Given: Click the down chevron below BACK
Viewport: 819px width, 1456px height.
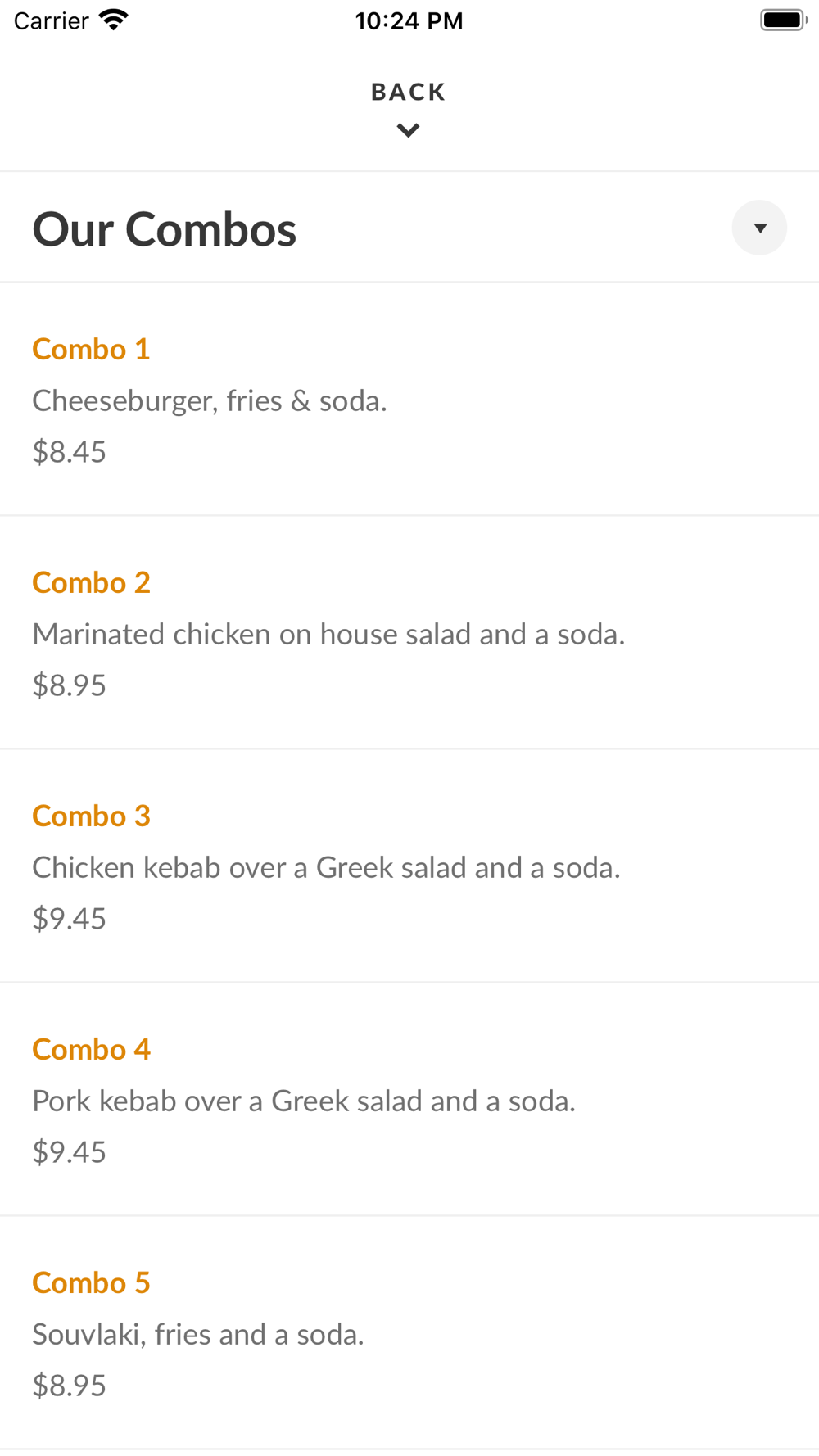Looking at the screenshot, I should click(408, 130).
